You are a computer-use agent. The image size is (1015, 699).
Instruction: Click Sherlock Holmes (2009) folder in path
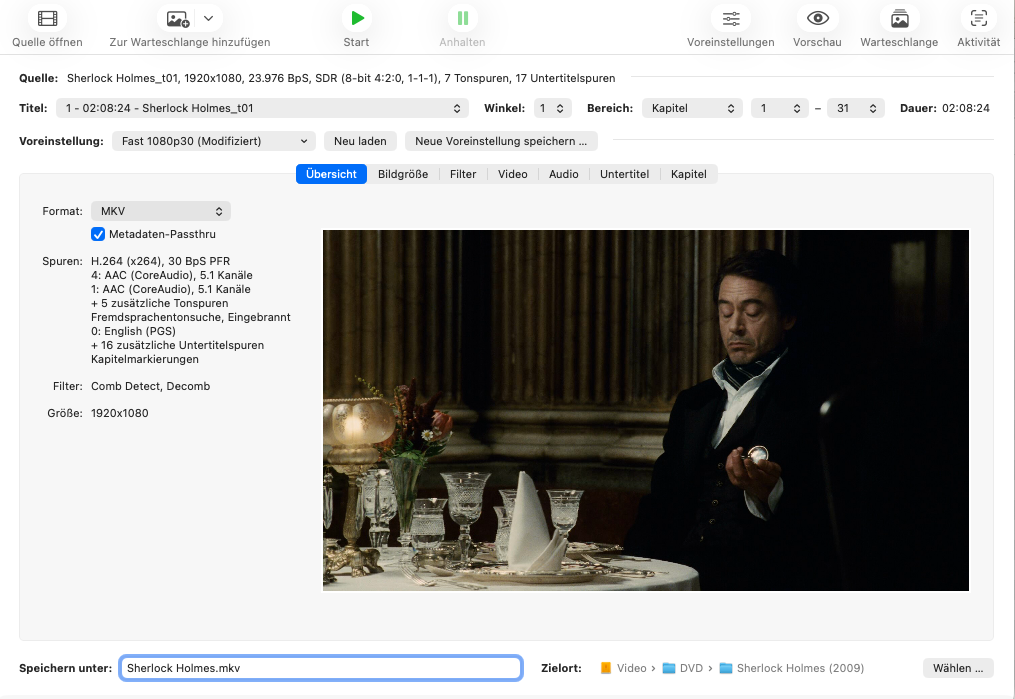(792, 668)
